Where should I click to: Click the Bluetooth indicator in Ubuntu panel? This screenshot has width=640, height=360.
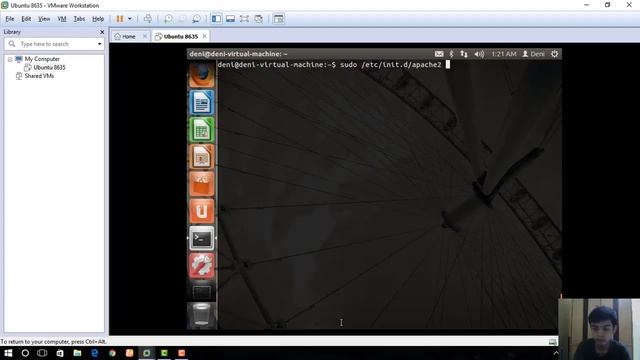(451, 54)
